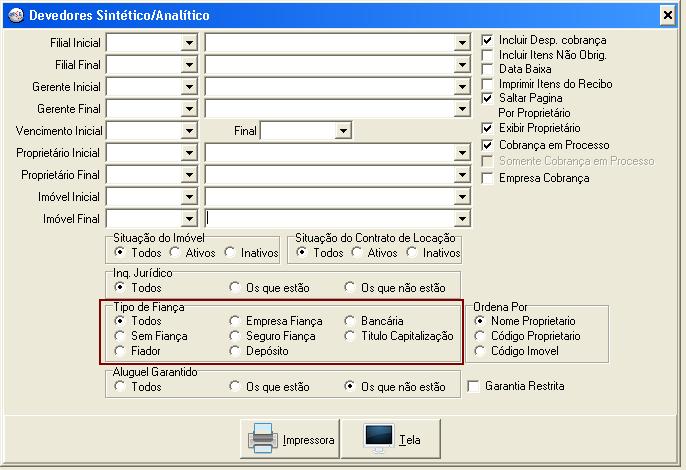
Task: Select Inativos under Situação do Contrato de Locação
Action: pos(412,253)
